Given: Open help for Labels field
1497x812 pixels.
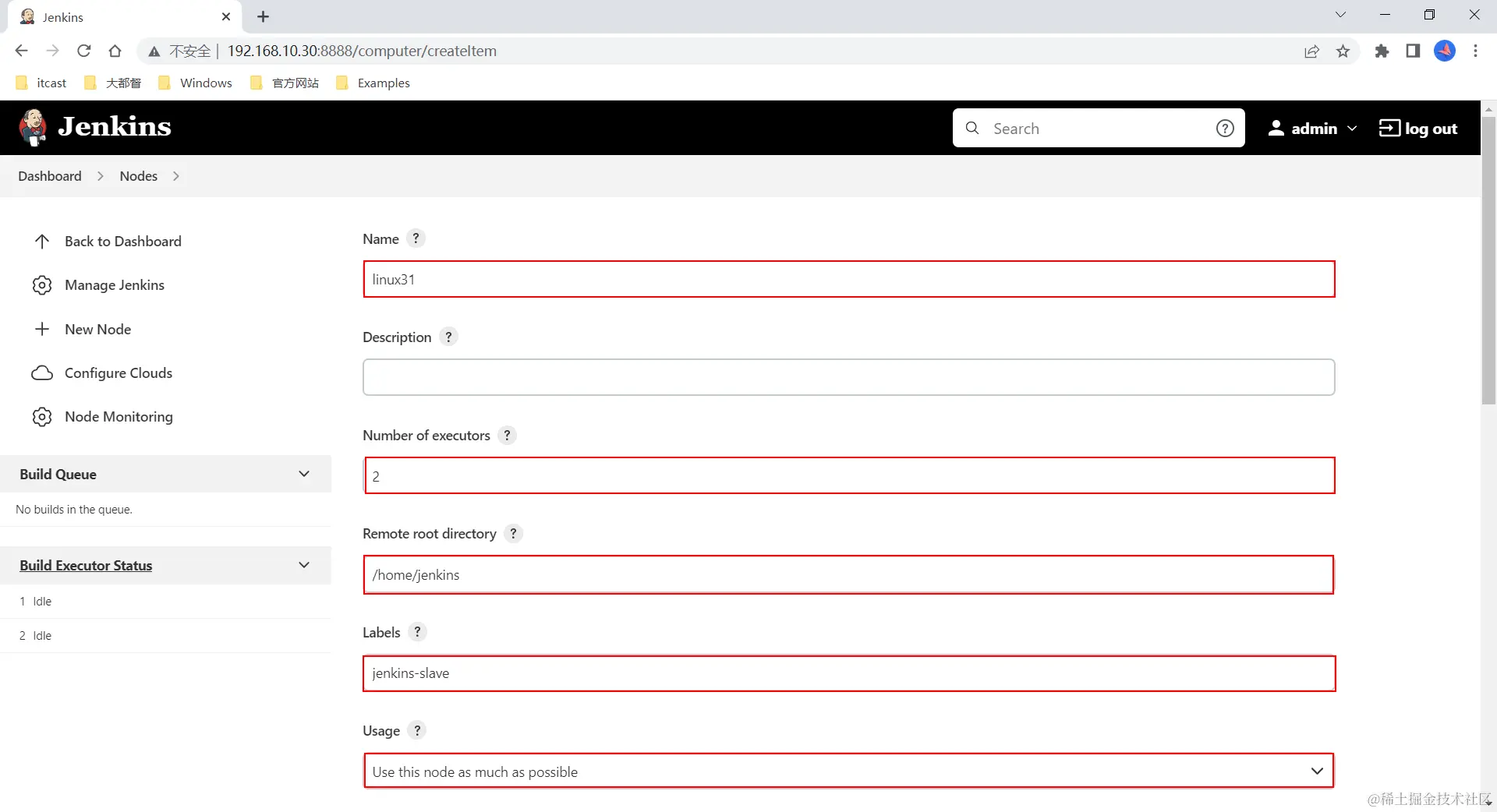Looking at the screenshot, I should pyautogui.click(x=417, y=632).
